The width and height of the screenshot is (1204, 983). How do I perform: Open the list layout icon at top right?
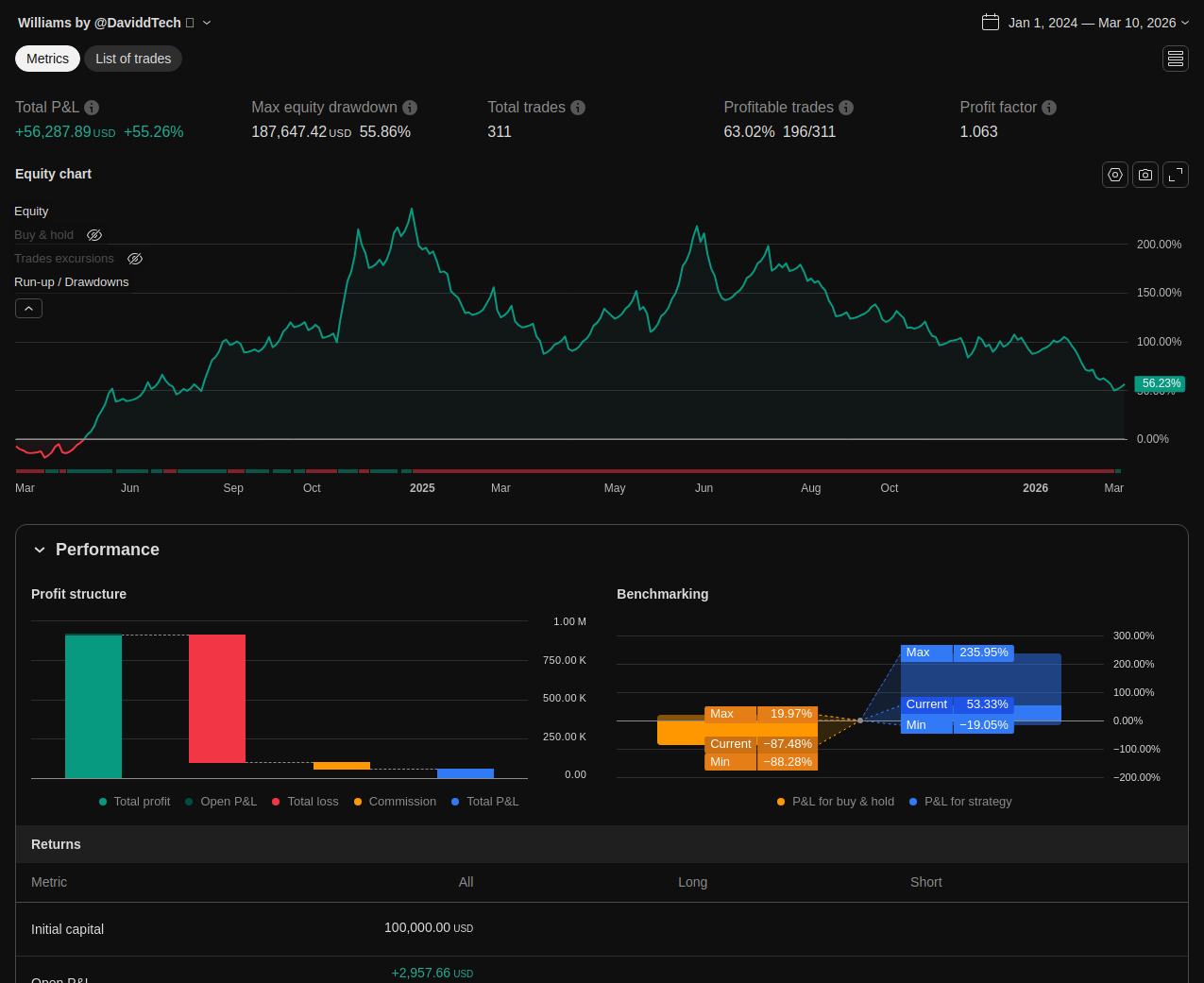point(1176,59)
